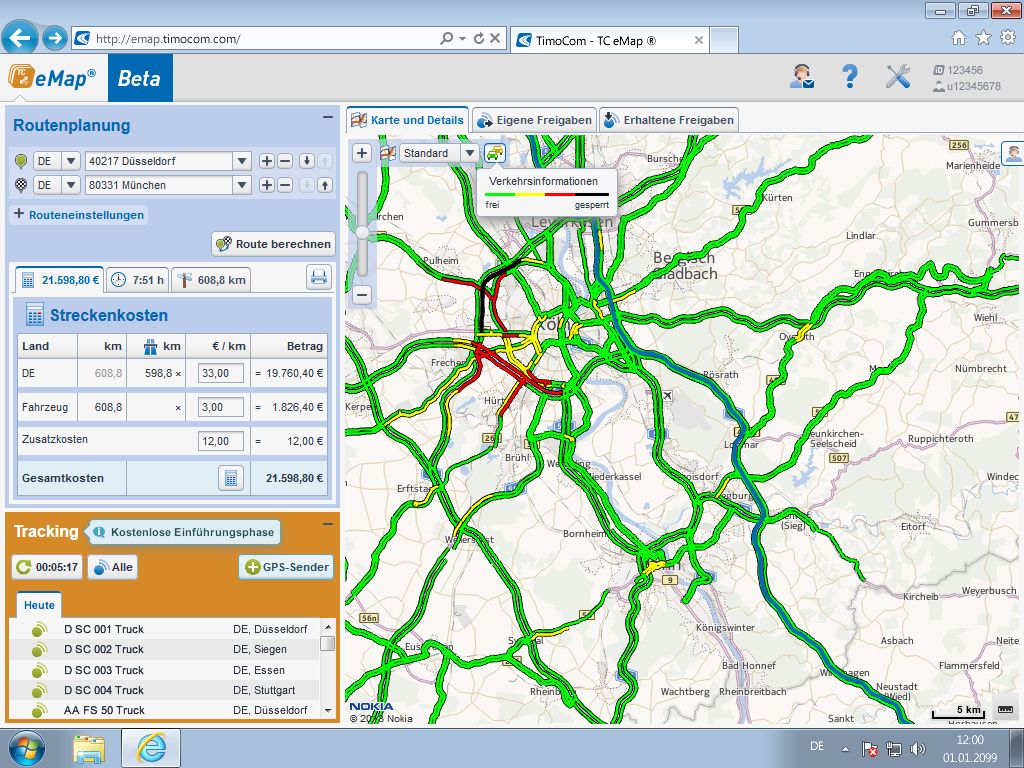Click the Zusatzkosten input field
The image size is (1024, 768).
(x=221, y=441)
